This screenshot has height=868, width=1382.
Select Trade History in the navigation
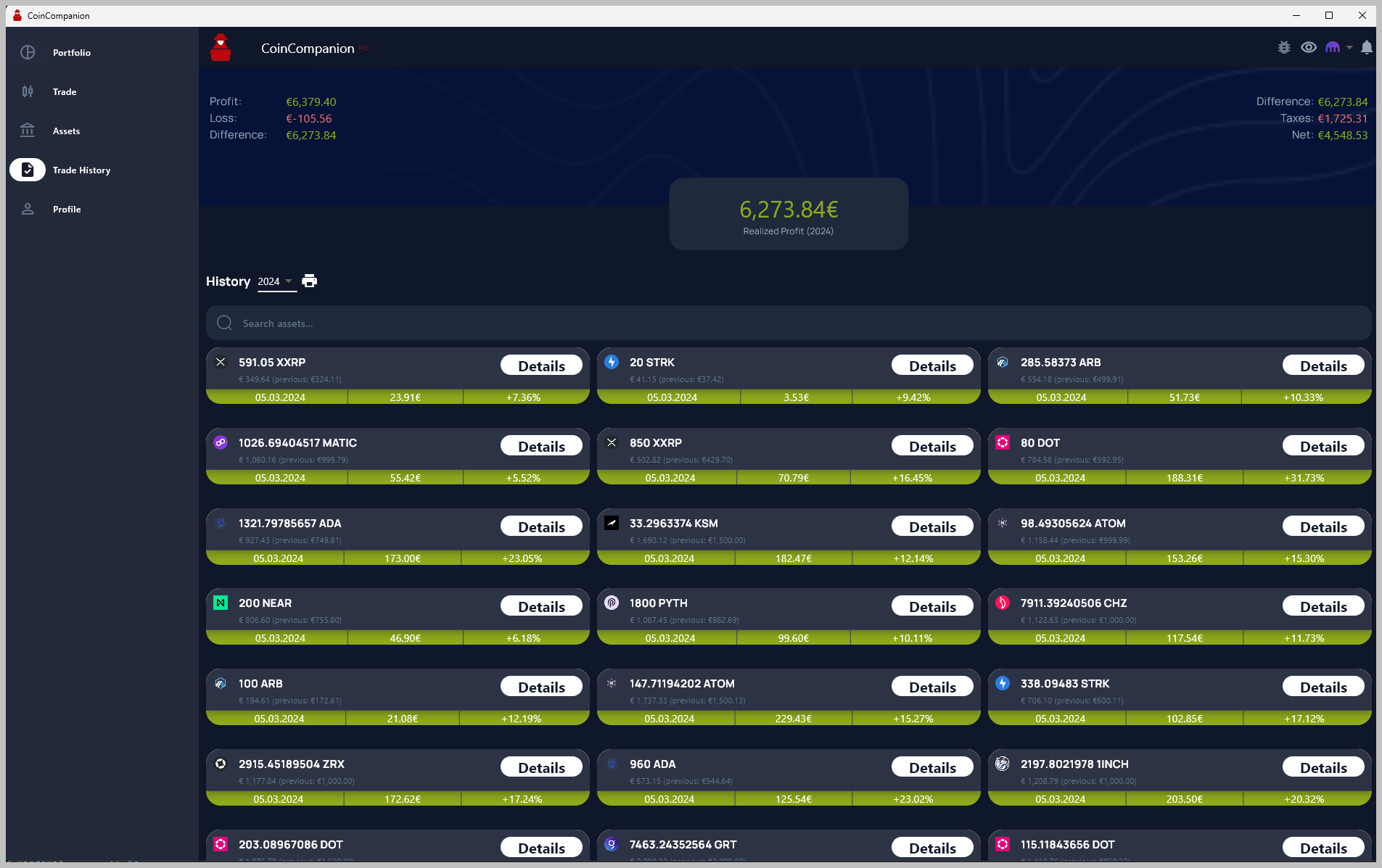82,170
